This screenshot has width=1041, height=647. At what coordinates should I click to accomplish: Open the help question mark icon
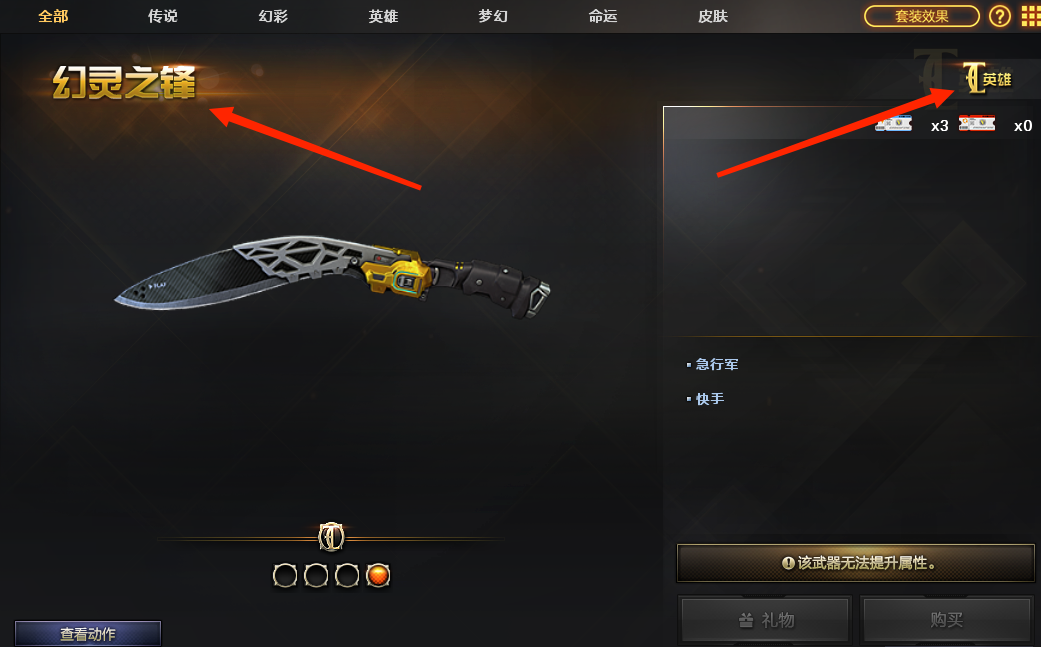click(999, 16)
